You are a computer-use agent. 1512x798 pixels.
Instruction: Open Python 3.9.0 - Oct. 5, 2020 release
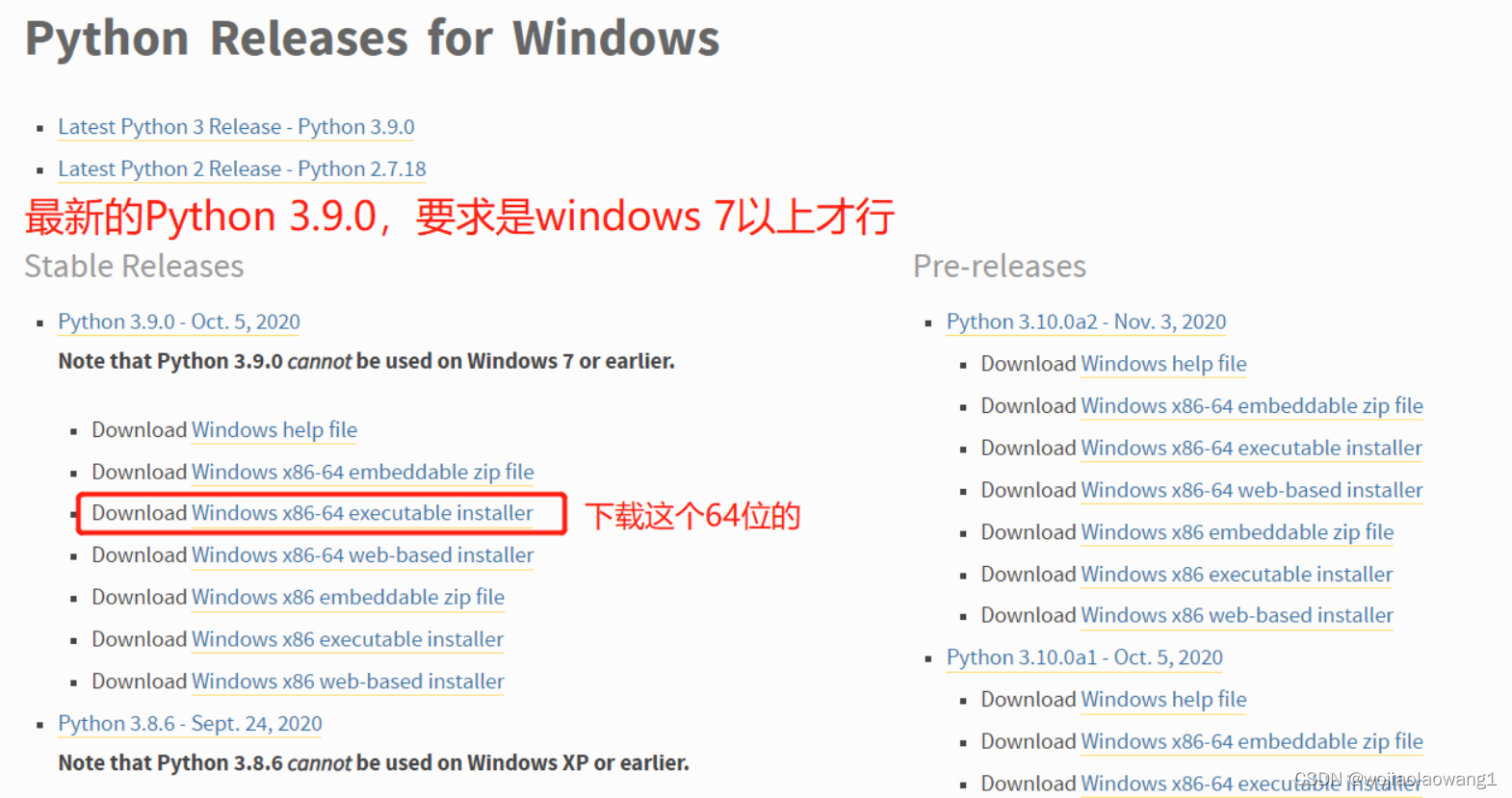coord(179,322)
